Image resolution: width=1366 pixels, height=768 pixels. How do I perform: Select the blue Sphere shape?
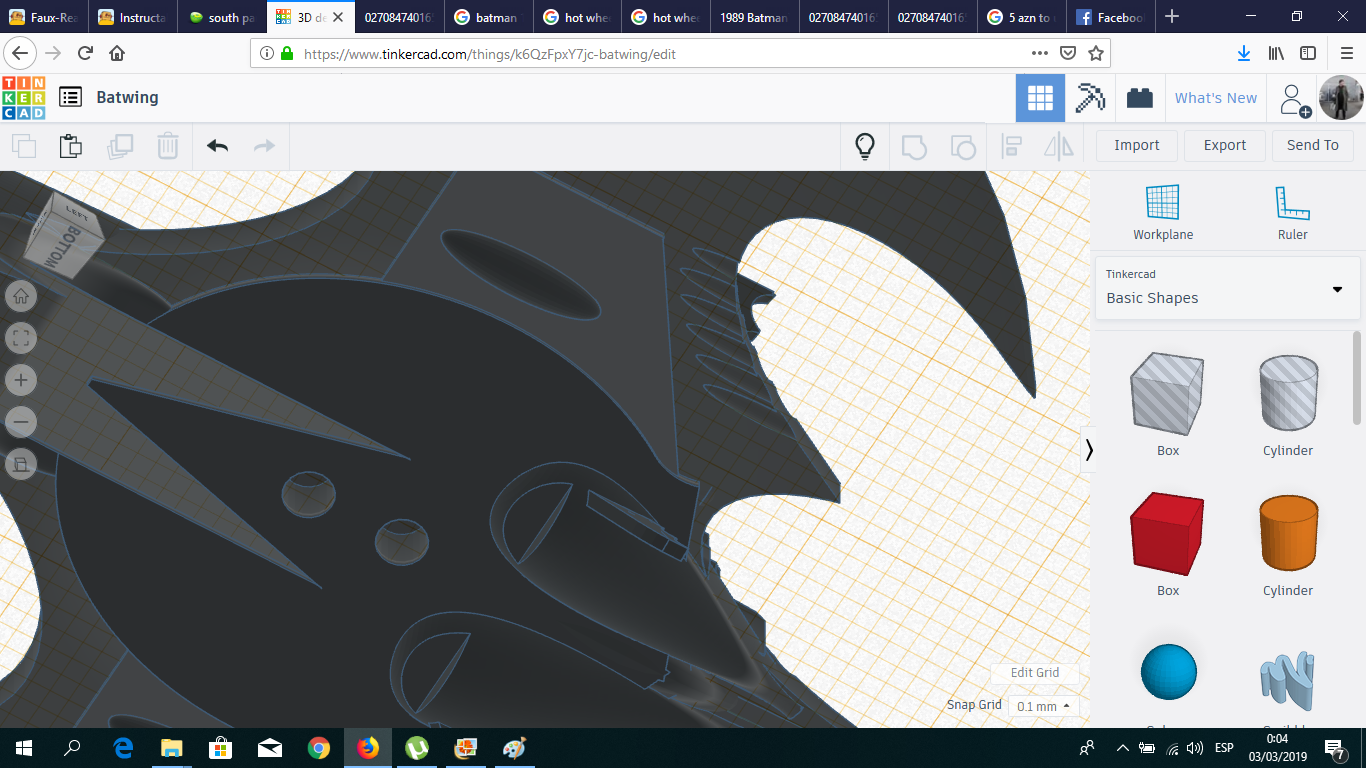tap(1168, 672)
